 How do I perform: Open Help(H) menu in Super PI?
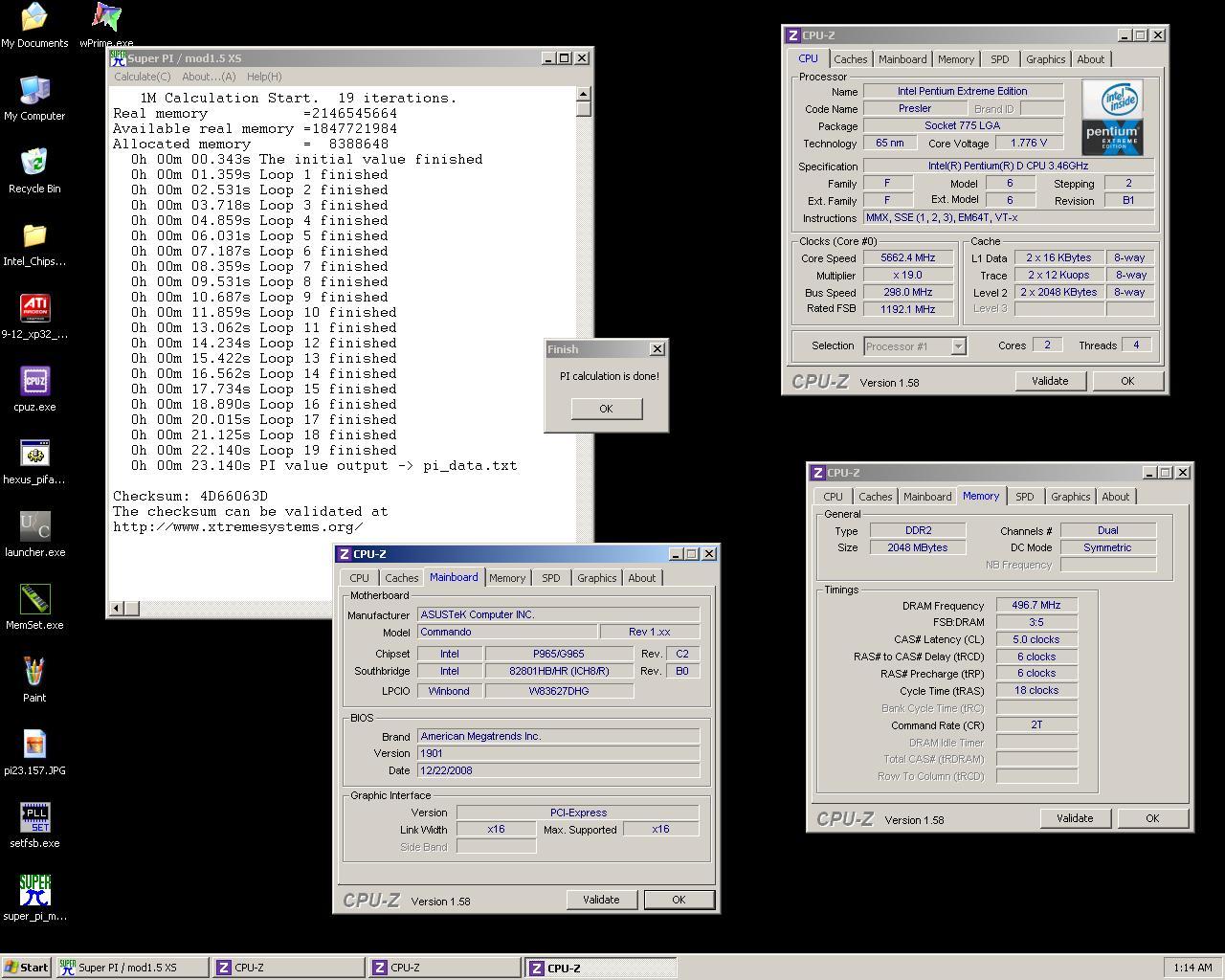(264, 77)
